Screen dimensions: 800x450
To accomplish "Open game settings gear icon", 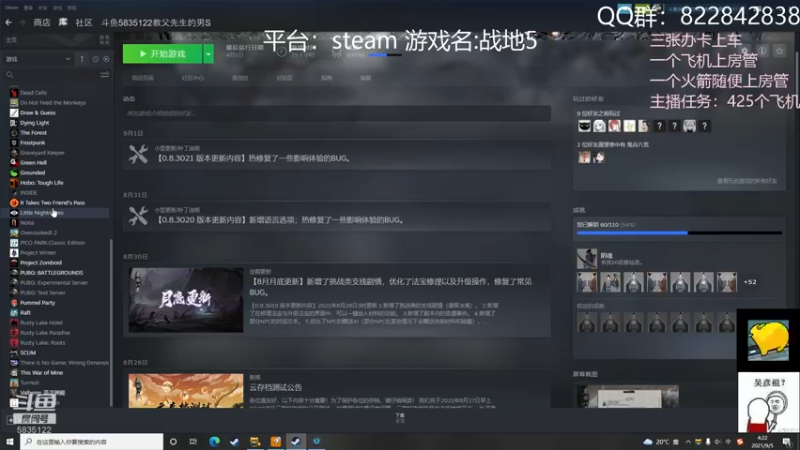I will [x=745, y=51].
